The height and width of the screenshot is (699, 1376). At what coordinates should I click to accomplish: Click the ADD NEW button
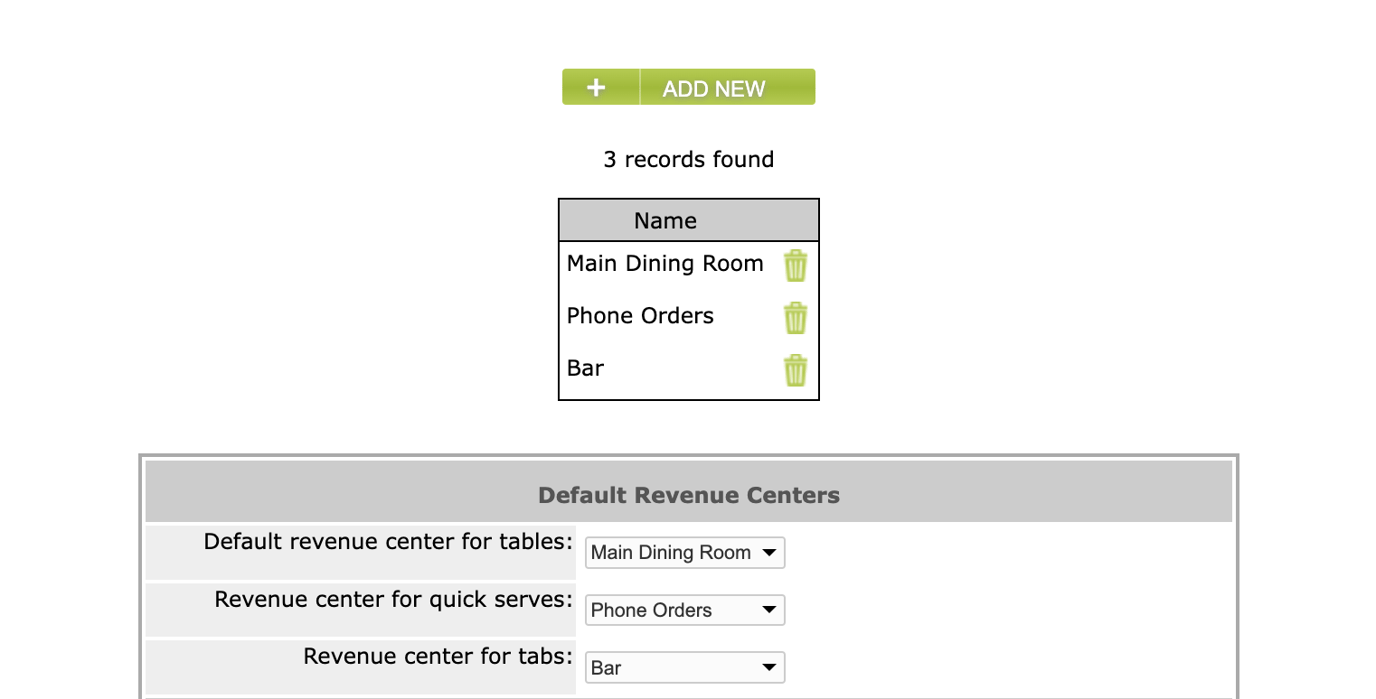(713, 88)
